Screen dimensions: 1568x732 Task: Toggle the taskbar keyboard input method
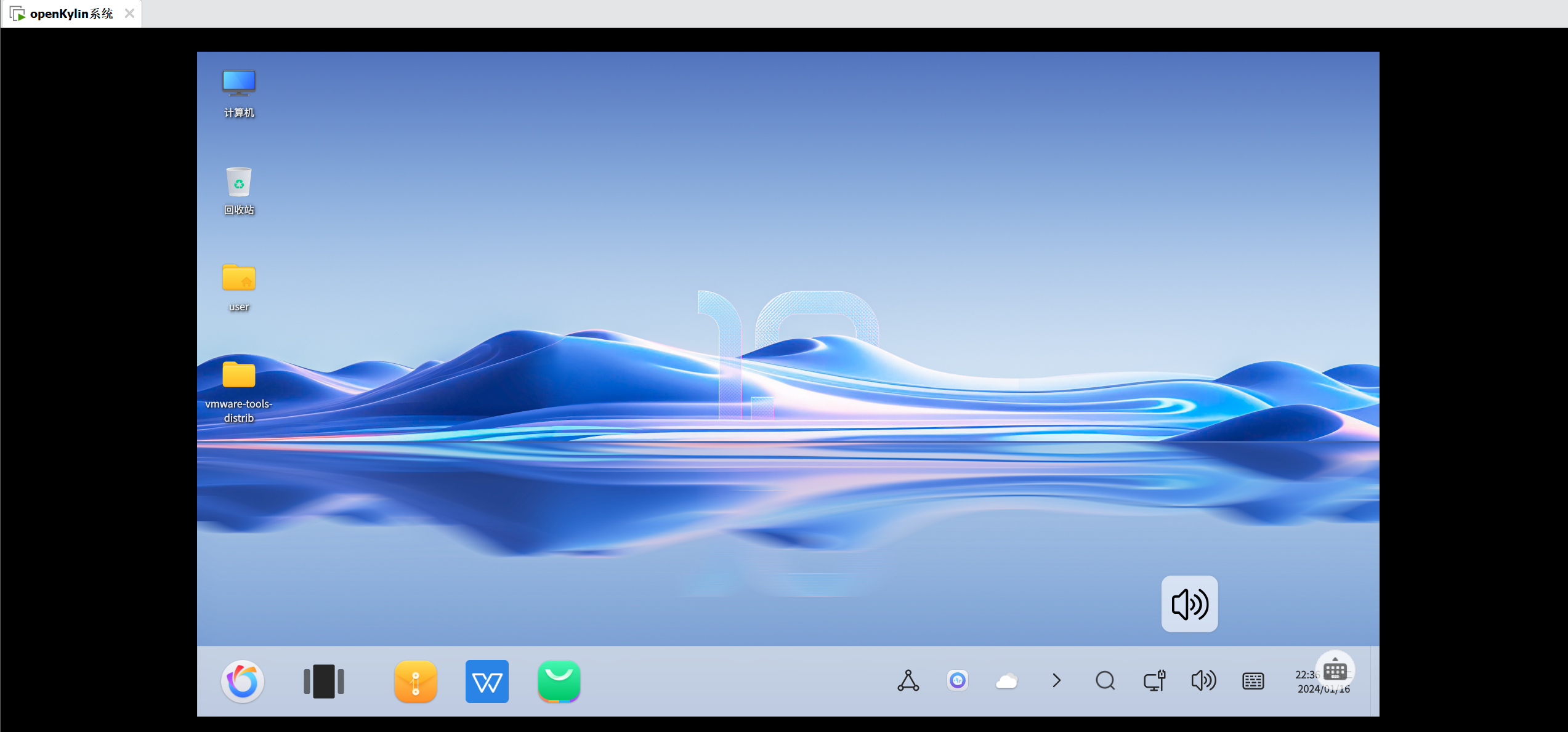coord(1253,681)
